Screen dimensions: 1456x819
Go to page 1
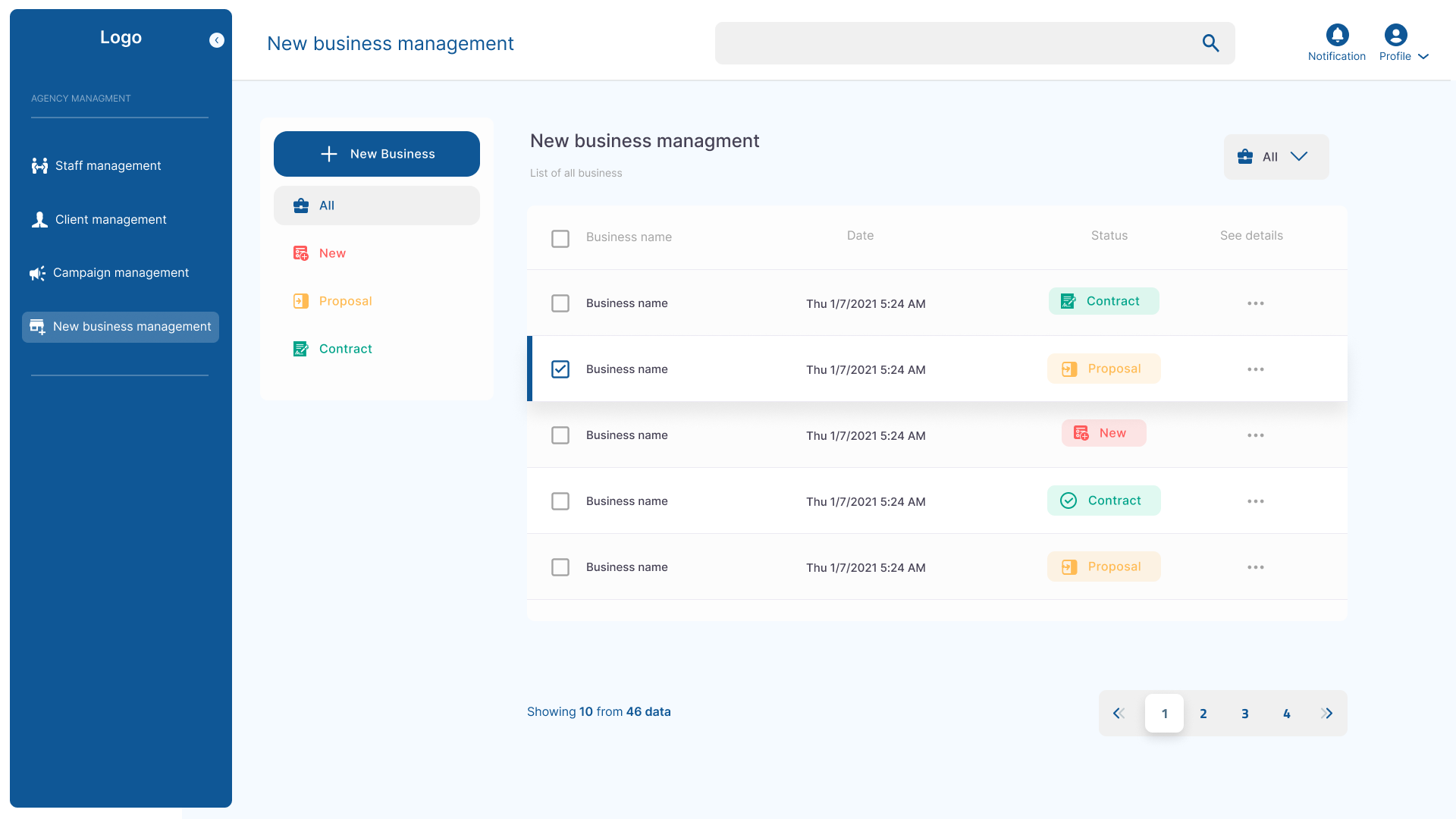tap(1164, 714)
